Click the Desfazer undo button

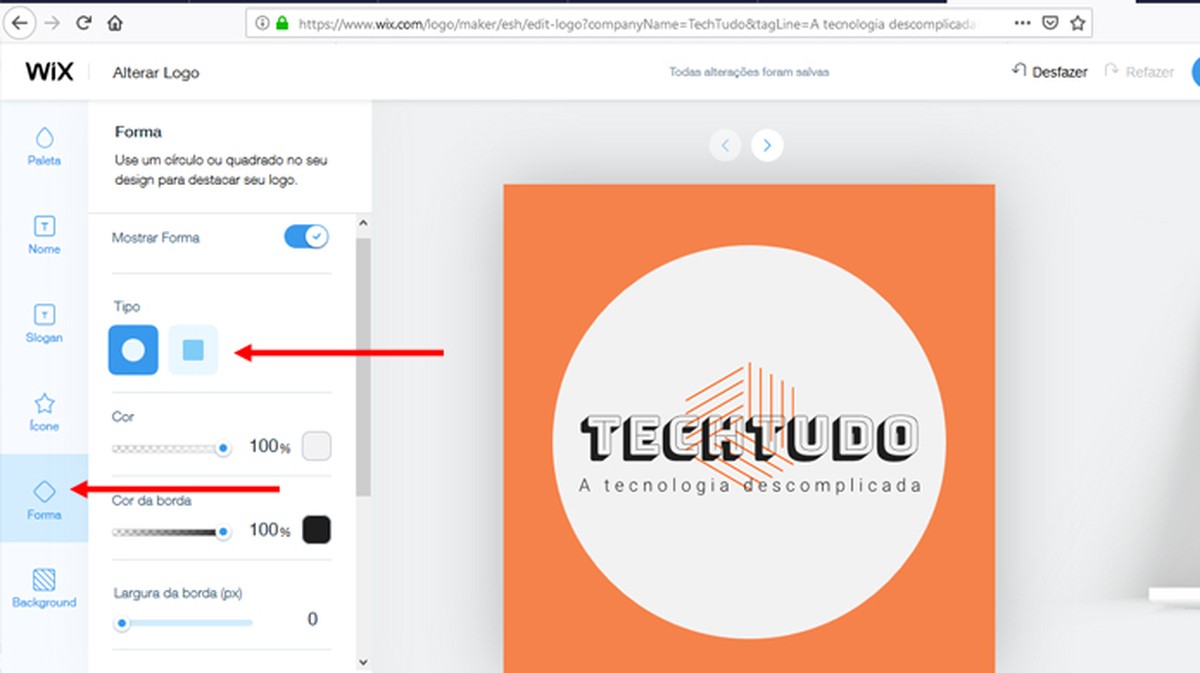click(x=1049, y=71)
